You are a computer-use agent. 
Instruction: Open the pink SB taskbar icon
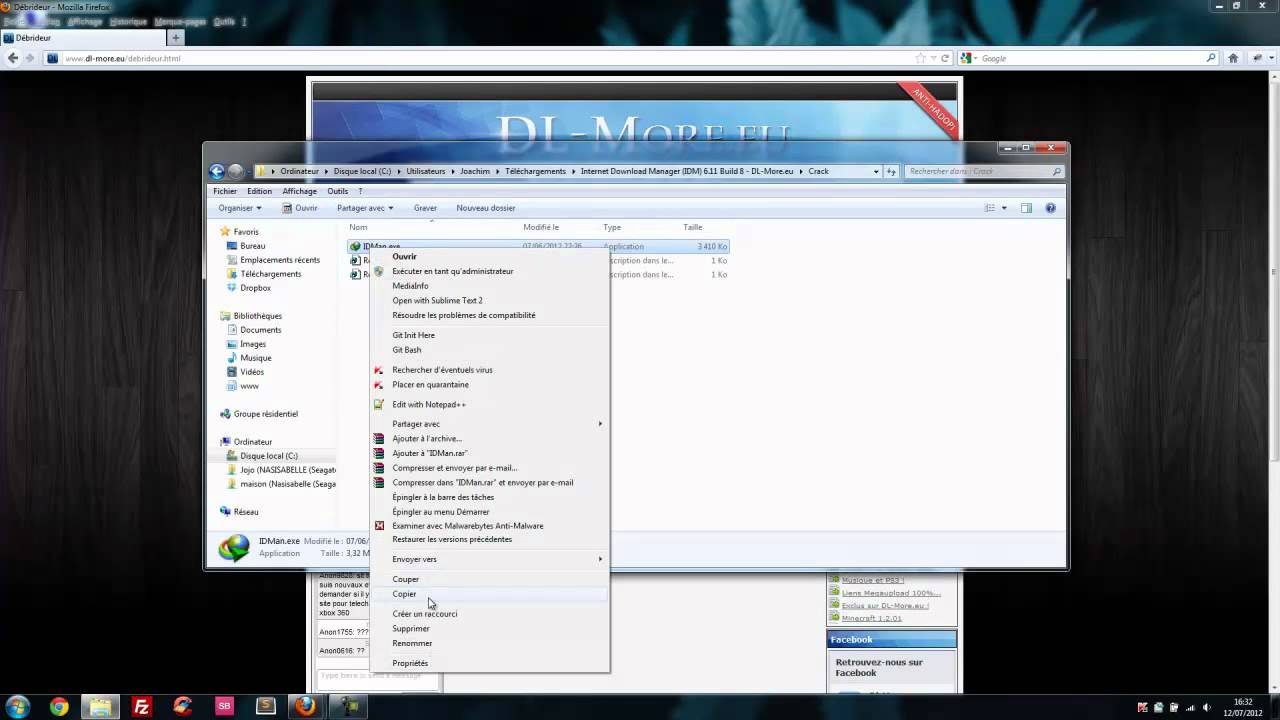click(x=224, y=707)
